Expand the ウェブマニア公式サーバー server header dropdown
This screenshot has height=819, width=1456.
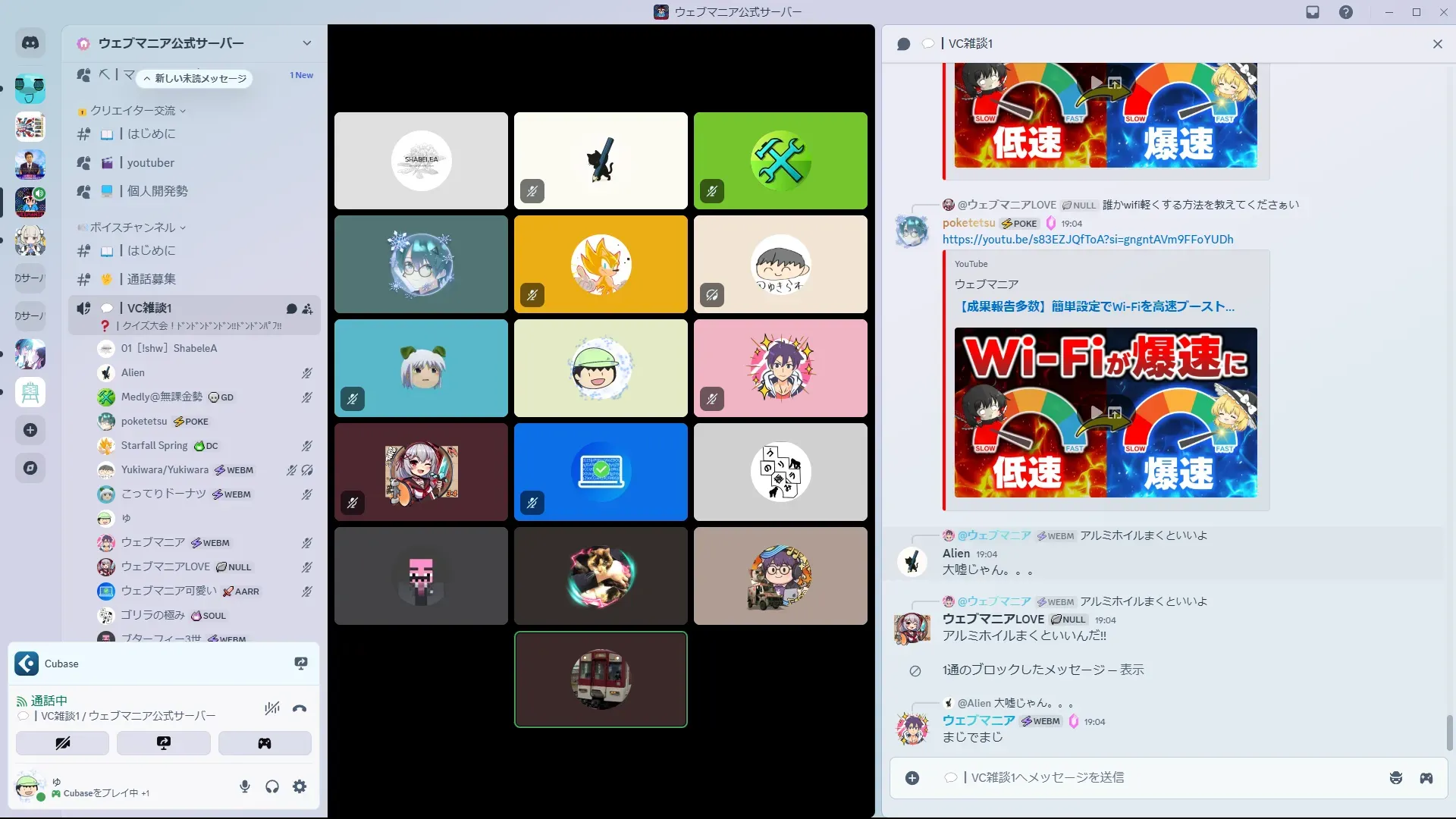(x=306, y=43)
